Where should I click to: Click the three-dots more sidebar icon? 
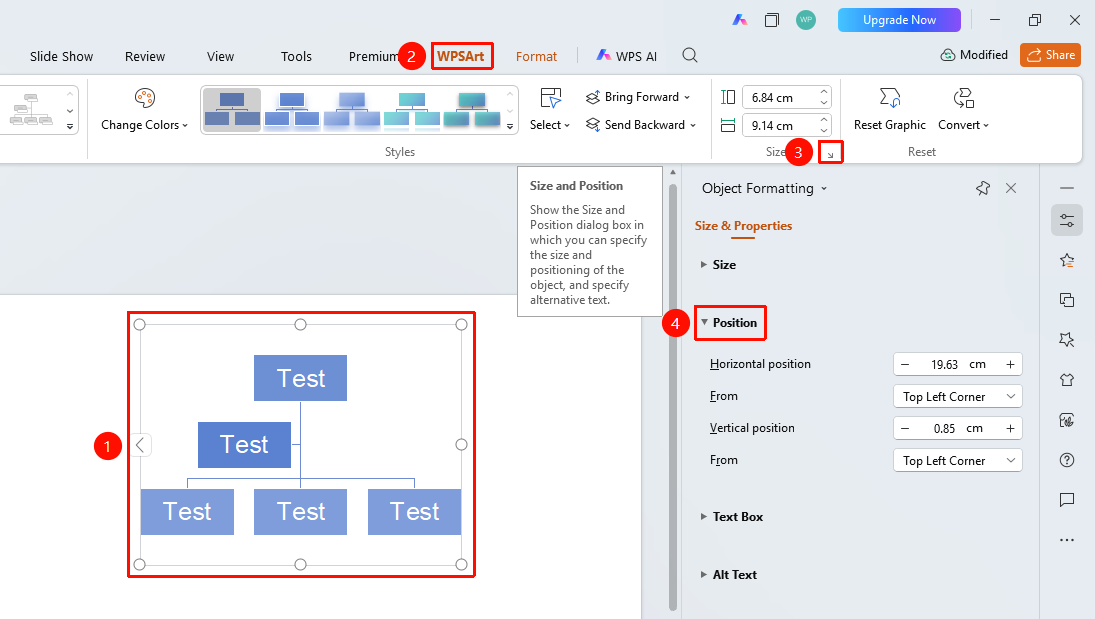click(x=1067, y=539)
